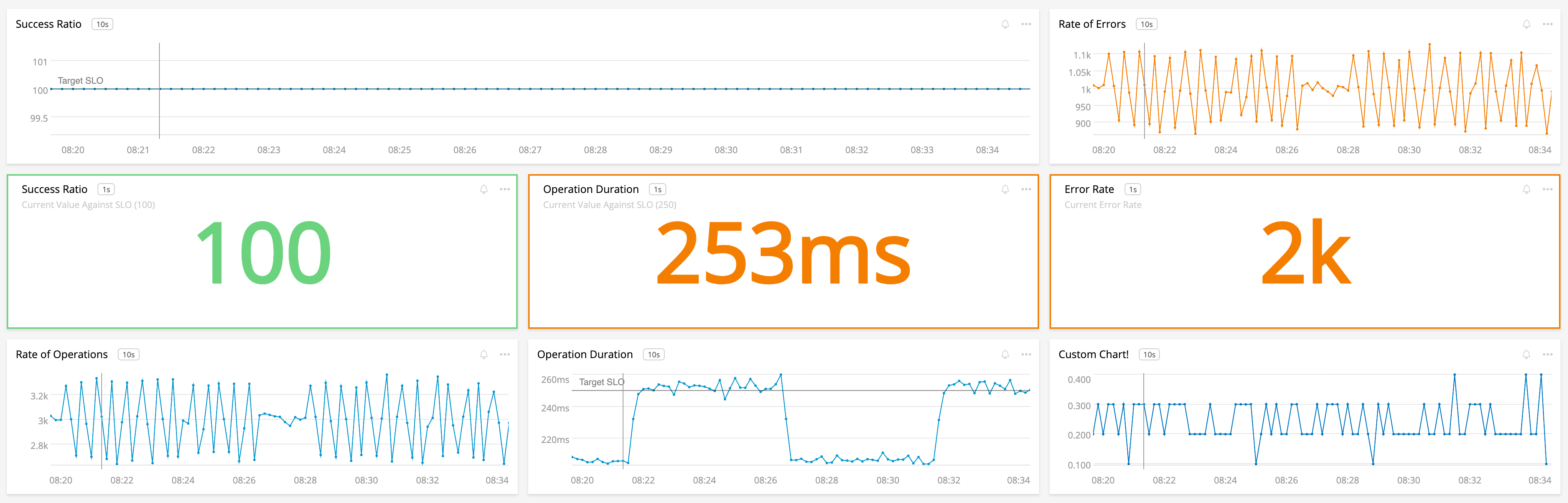Click the bell icon on bottom Operation Duration chart

coord(1005,354)
